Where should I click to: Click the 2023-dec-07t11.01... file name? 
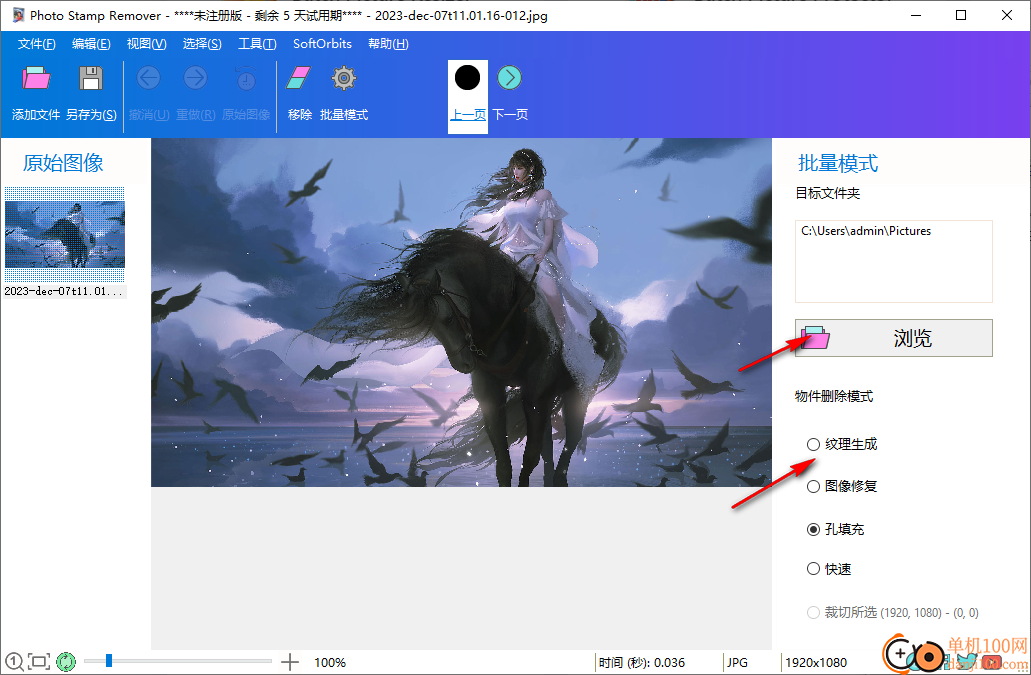pos(64,291)
